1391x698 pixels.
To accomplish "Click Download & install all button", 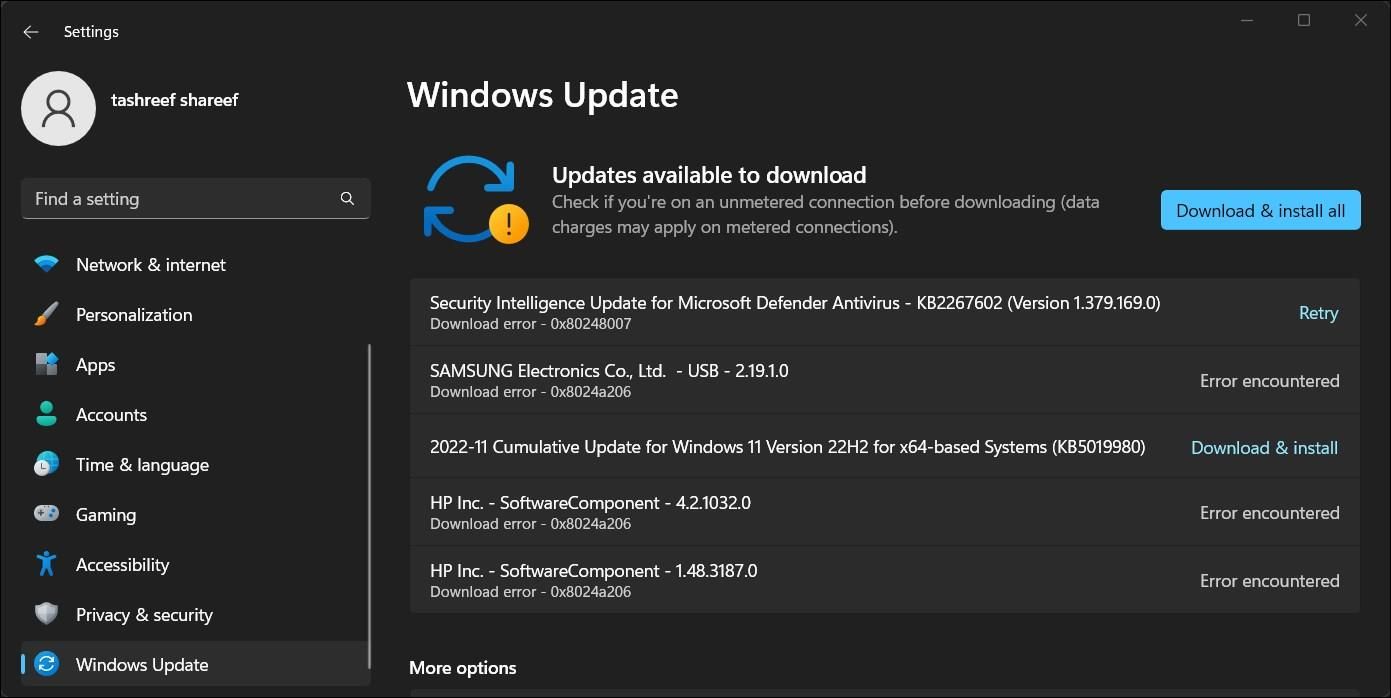I will point(1260,210).
